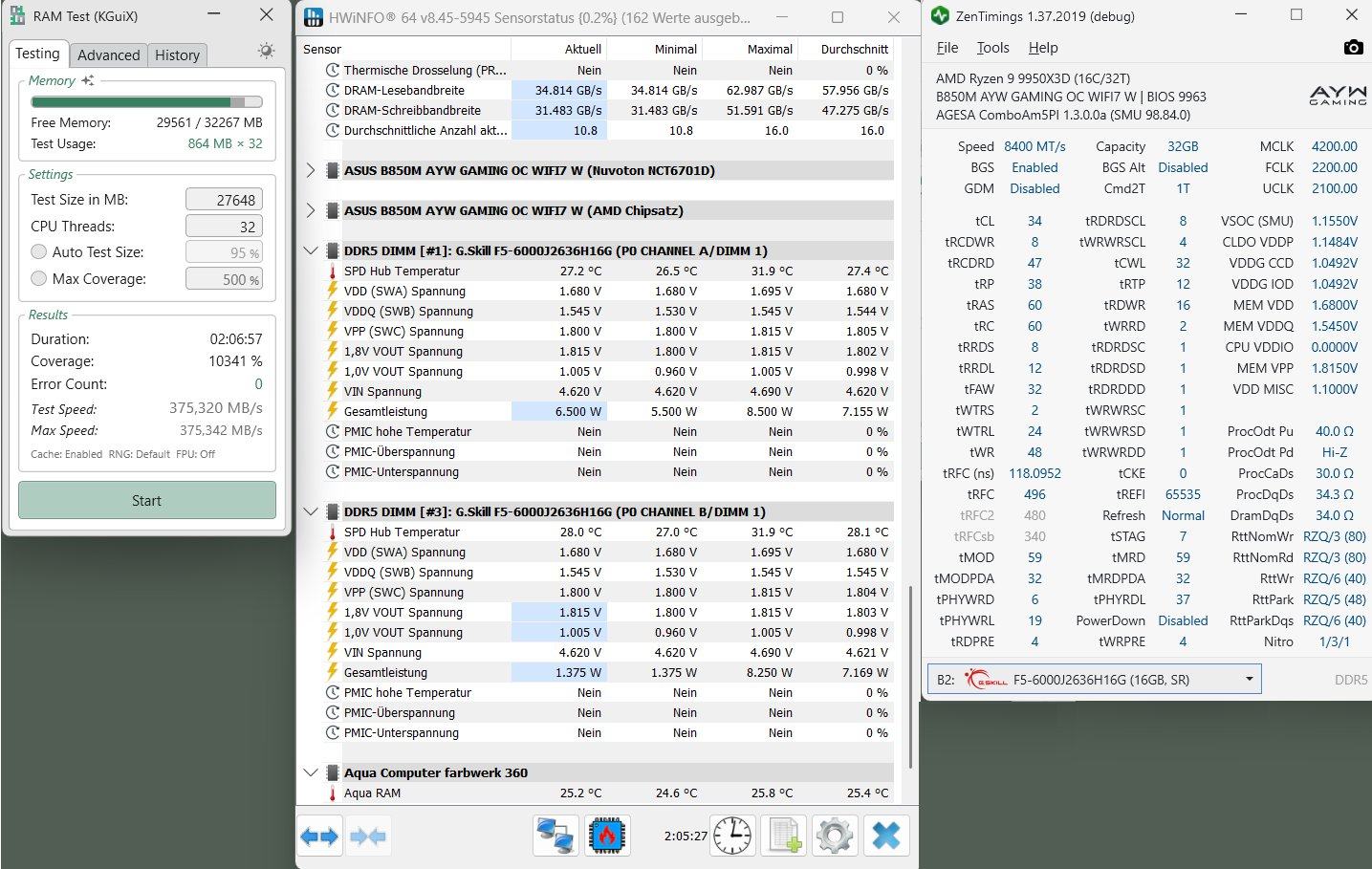The width and height of the screenshot is (1372, 869).
Task: Open the File menu in ZenTimings
Action: pos(947,48)
